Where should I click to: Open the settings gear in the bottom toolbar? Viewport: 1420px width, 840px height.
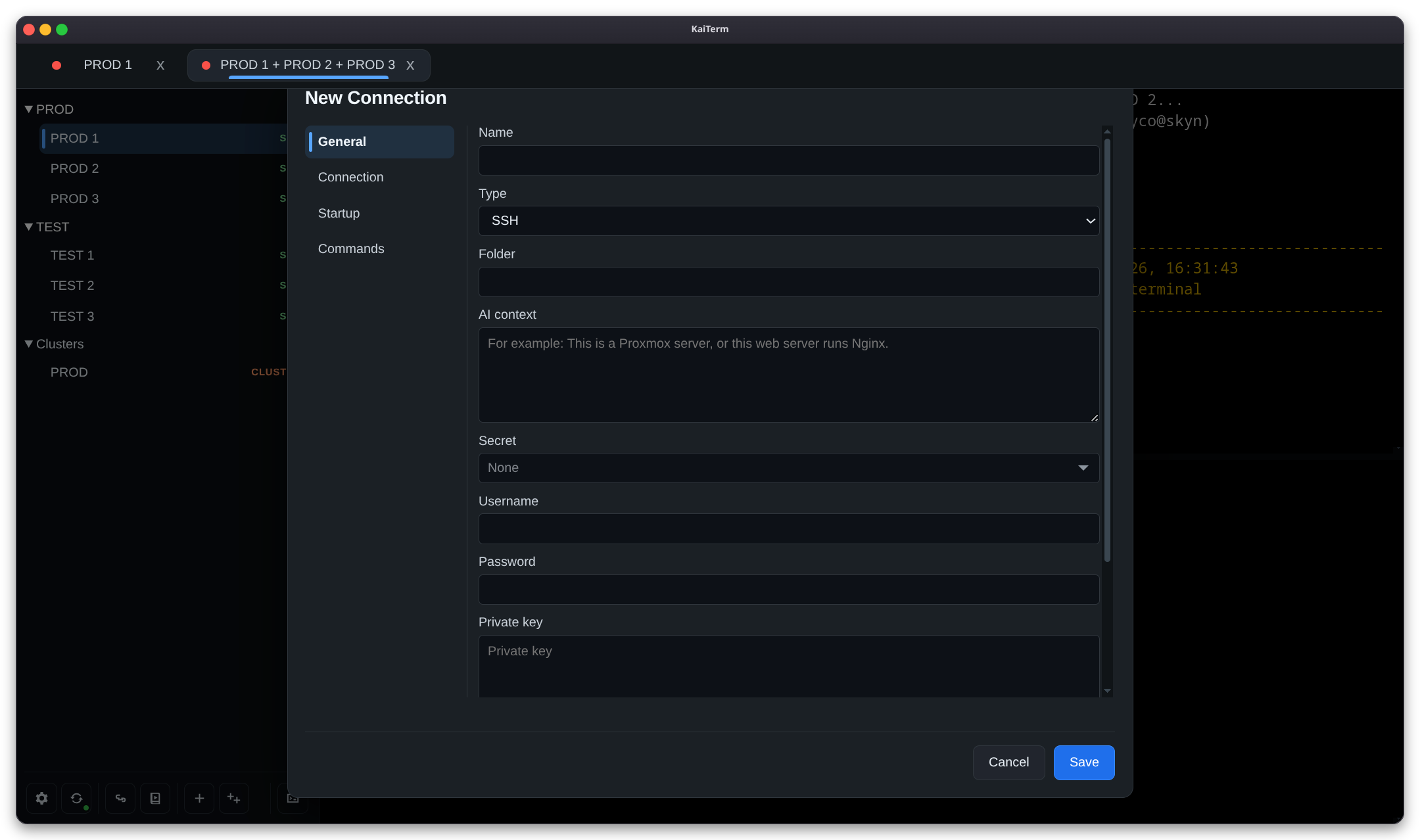click(x=42, y=798)
